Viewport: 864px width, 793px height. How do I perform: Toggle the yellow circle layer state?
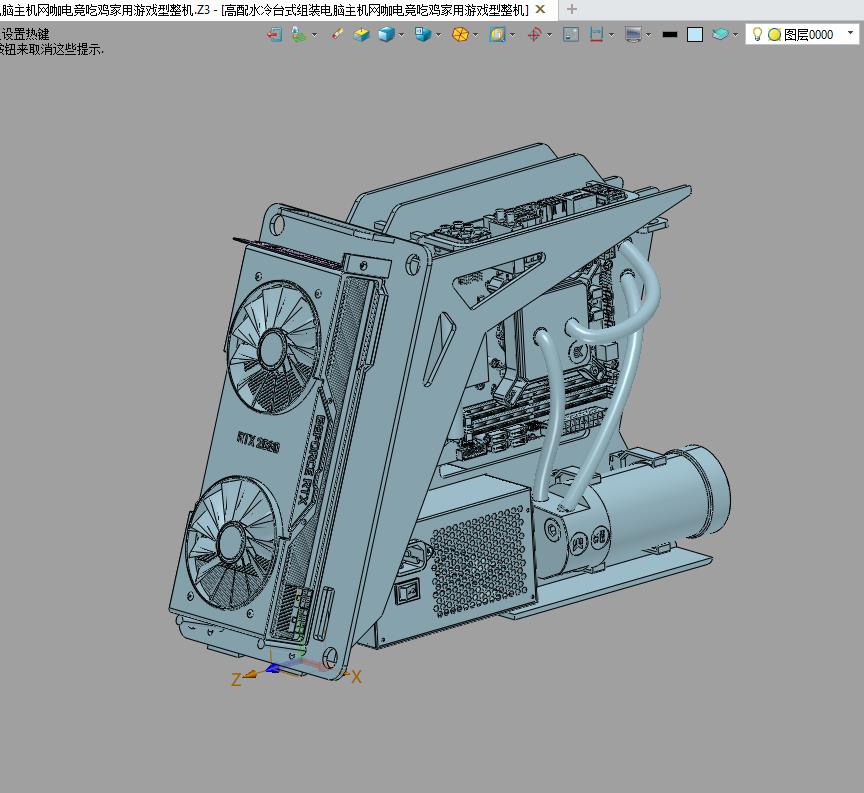click(x=774, y=34)
